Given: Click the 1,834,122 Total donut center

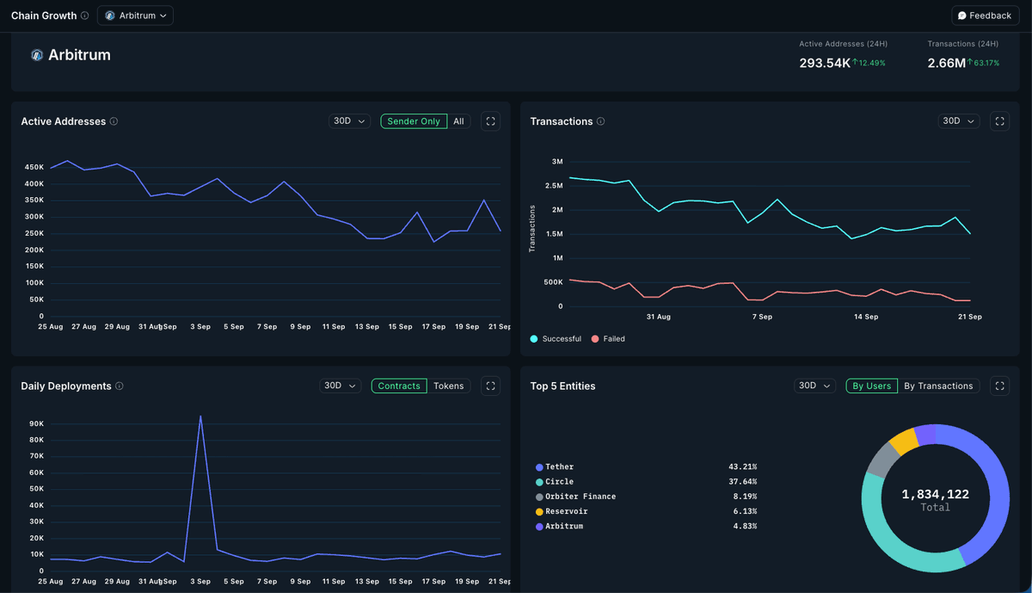Looking at the screenshot, I should click(x=935, y=500).
